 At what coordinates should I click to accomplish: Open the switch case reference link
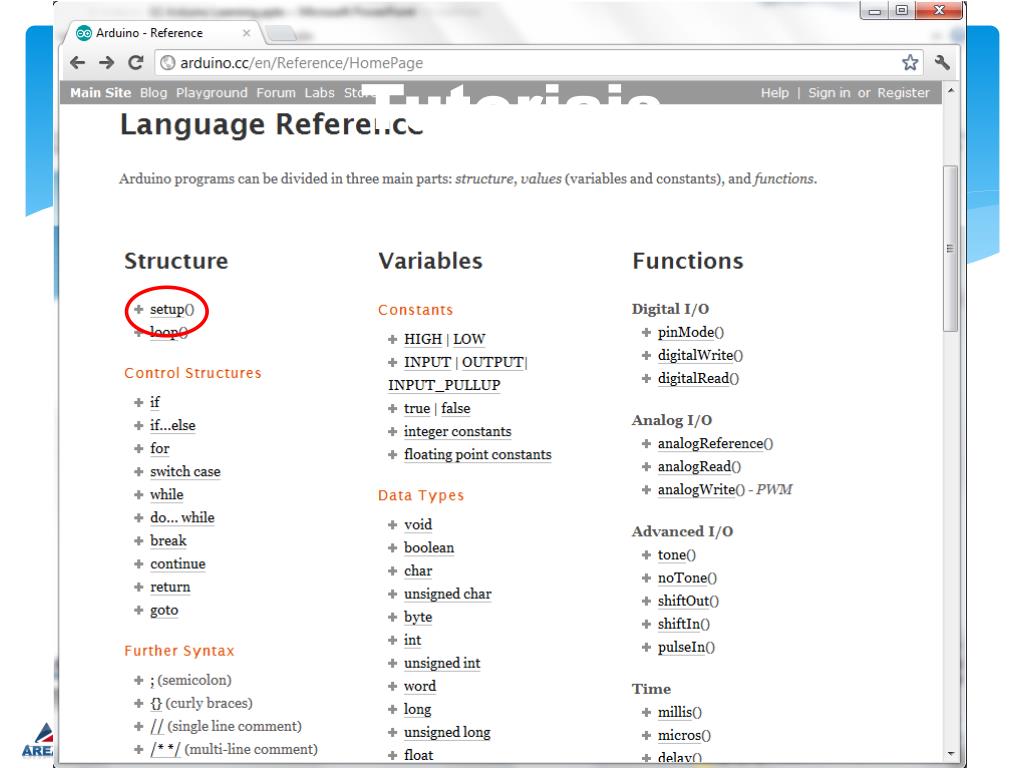click(x=185, y=472)
